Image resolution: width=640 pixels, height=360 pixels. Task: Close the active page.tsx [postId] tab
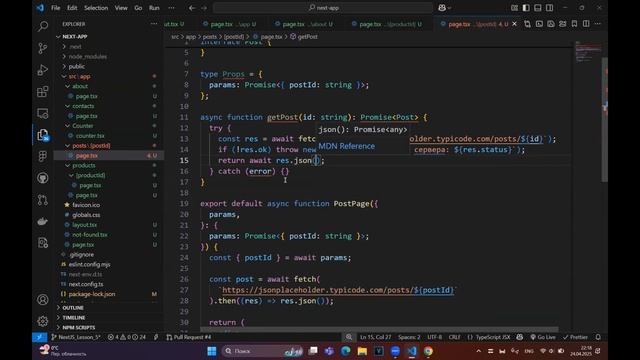514,24
